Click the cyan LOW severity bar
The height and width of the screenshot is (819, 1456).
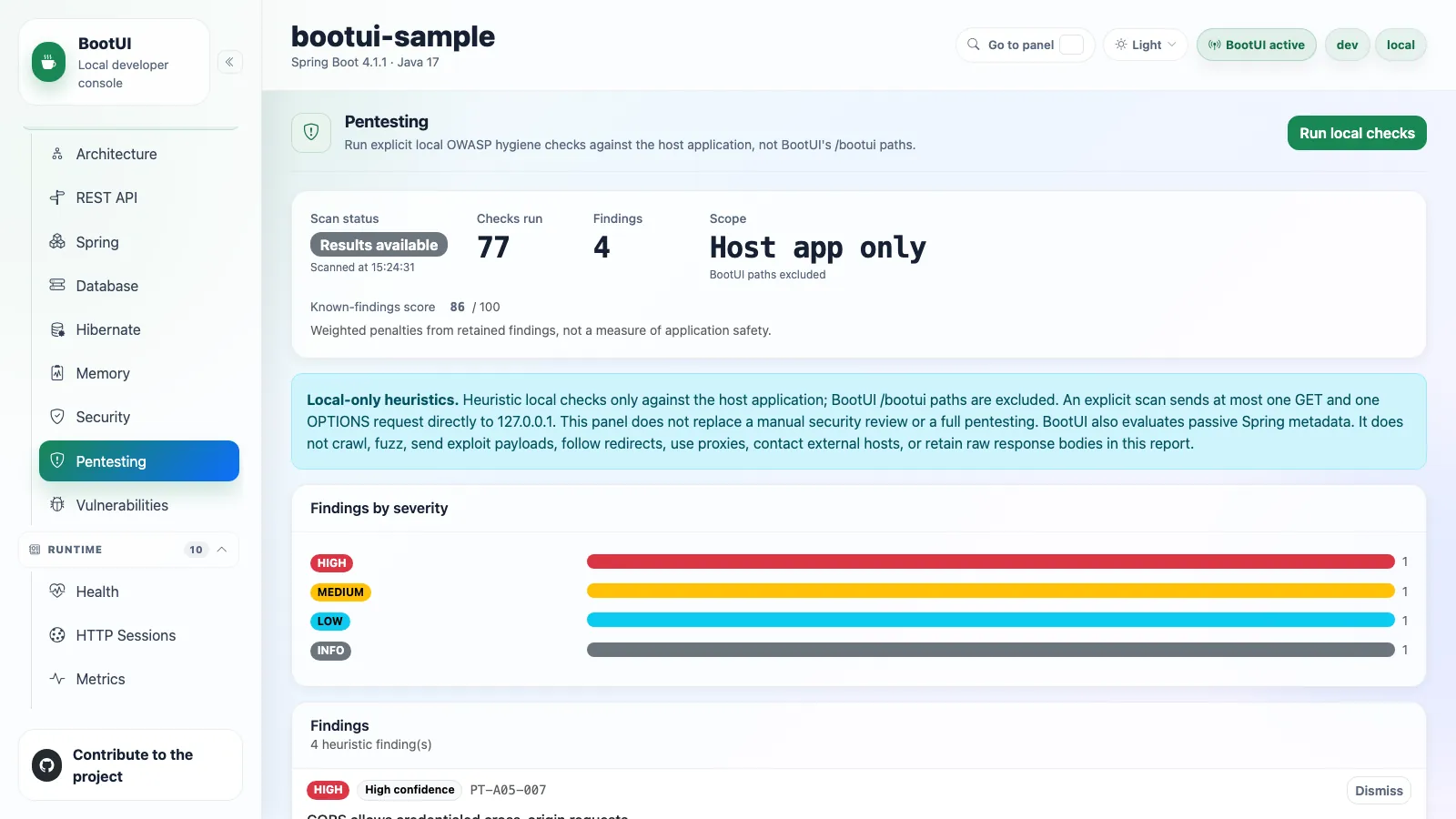click(991, 620)
